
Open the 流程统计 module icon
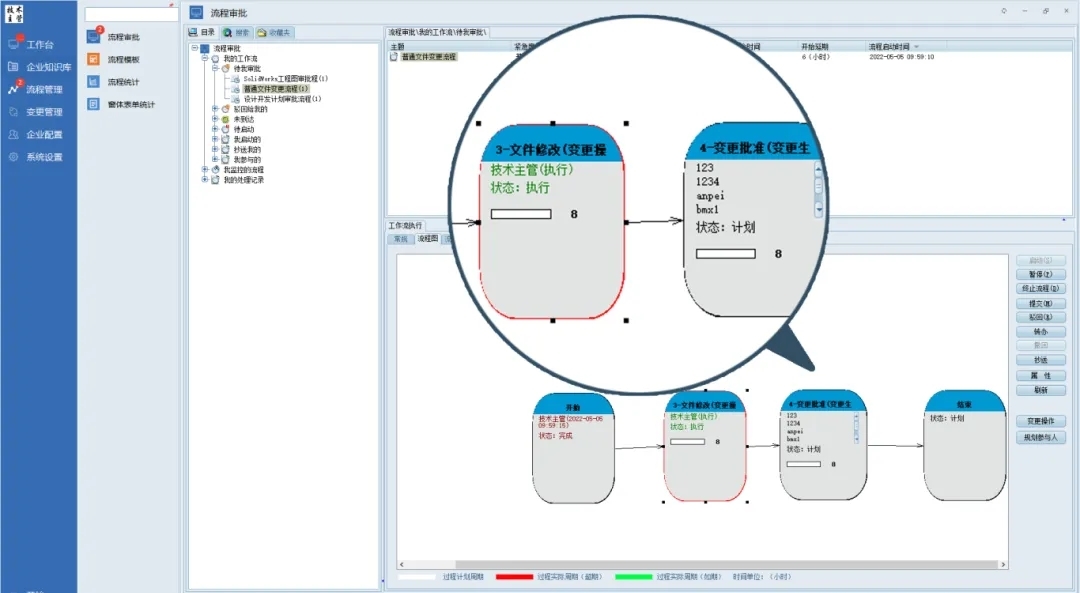93,82
